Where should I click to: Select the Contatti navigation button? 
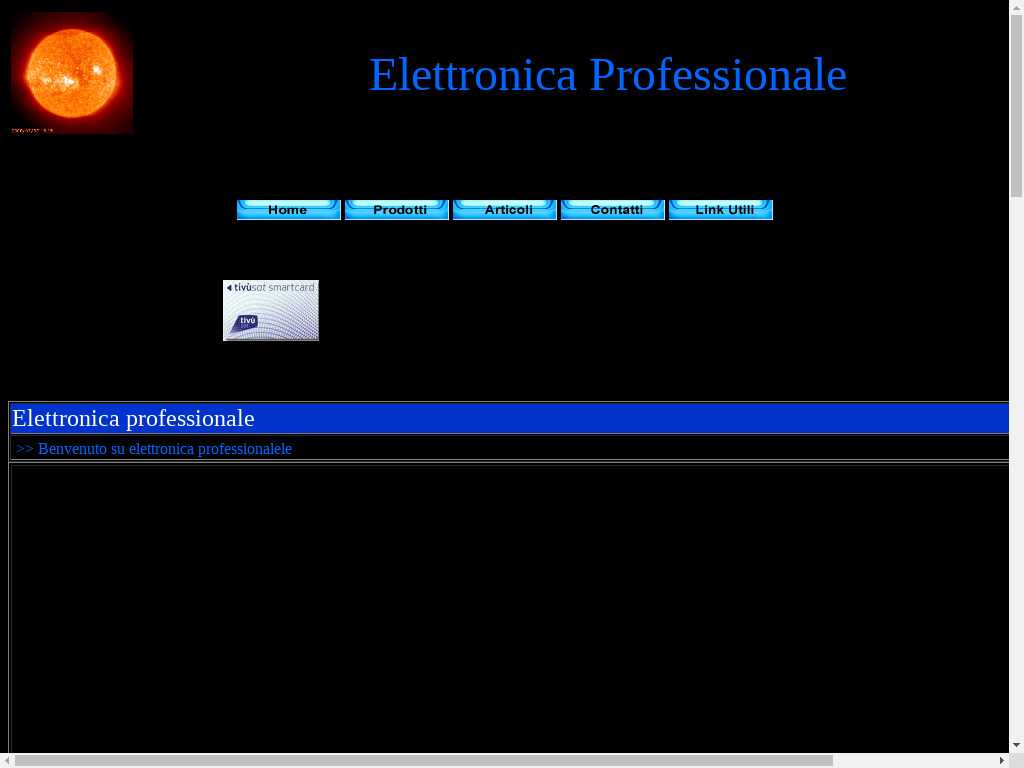[x=612, y=210]
